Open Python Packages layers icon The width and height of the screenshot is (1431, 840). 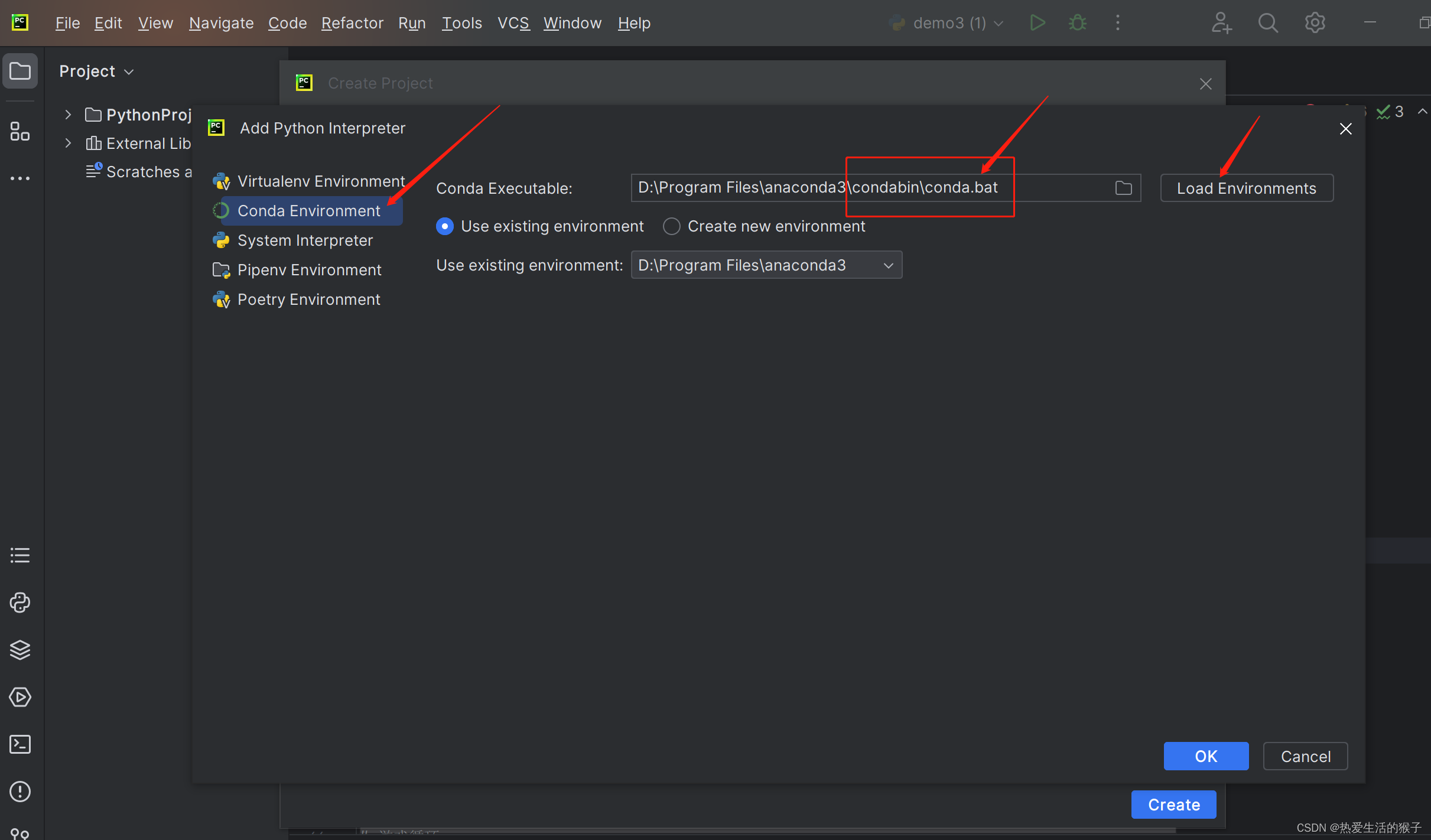click(20, 650)
